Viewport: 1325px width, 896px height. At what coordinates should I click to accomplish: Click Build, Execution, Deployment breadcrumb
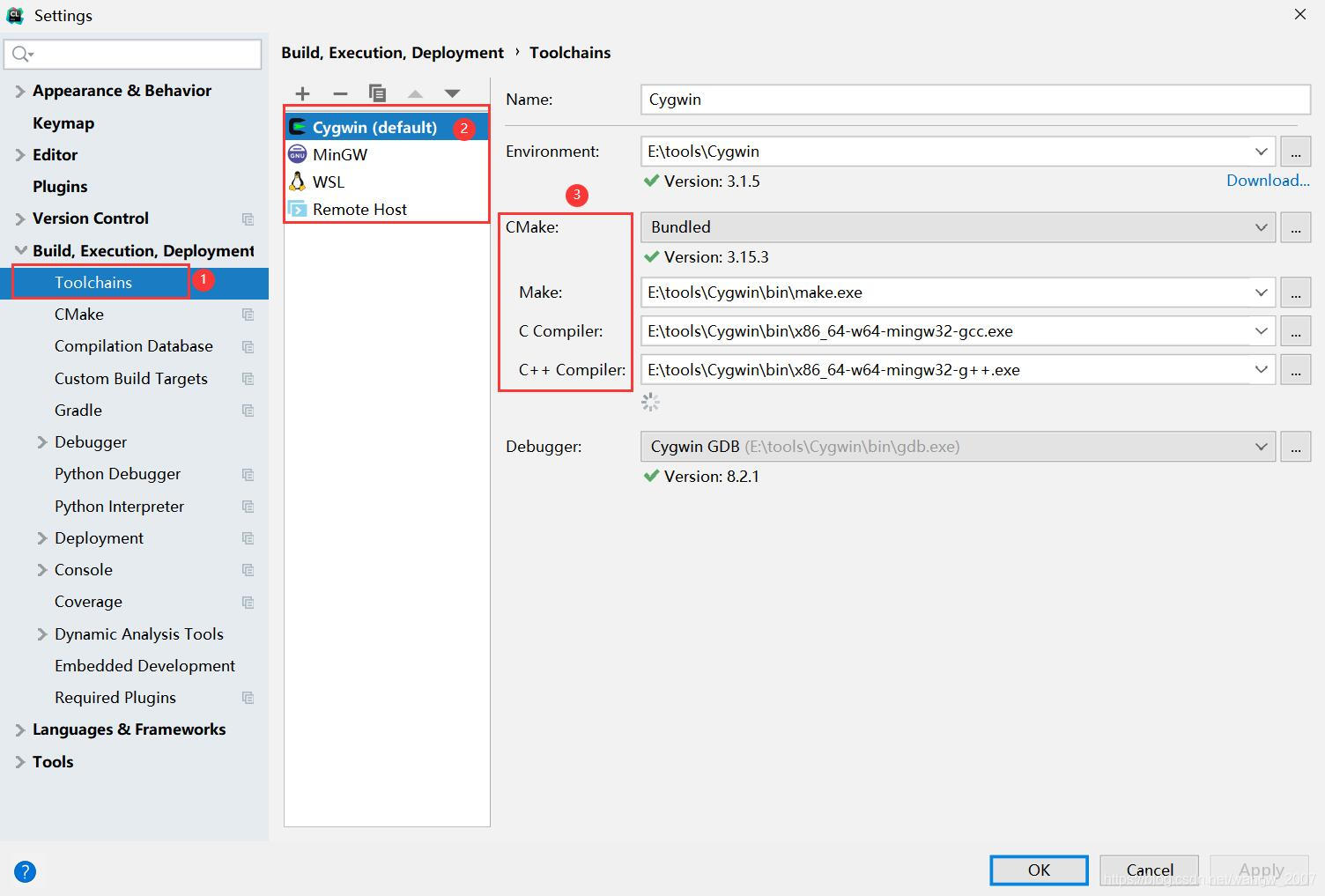(392, 53)
